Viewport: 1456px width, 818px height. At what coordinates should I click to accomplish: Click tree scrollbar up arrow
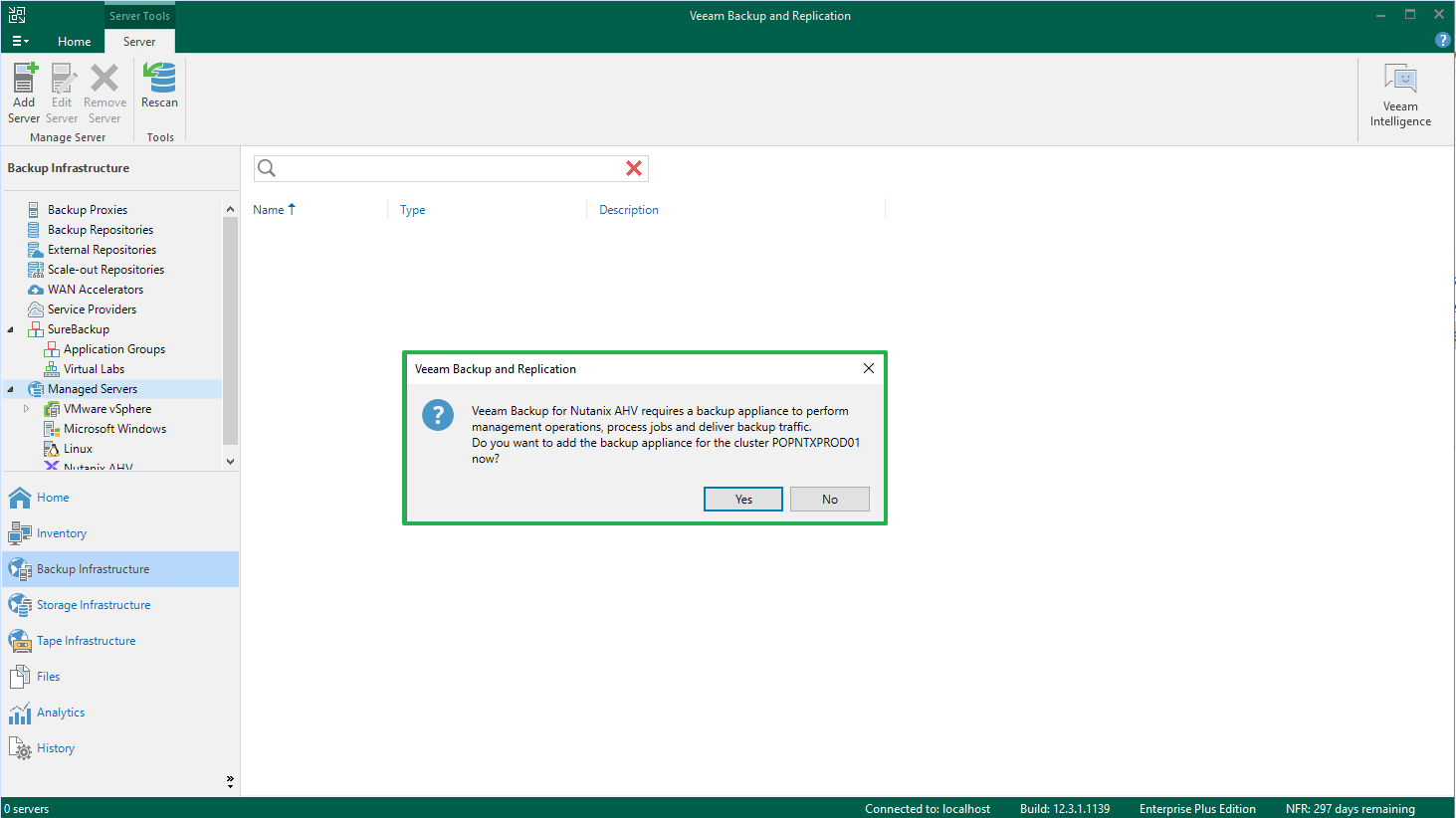[x=231, y=209]
